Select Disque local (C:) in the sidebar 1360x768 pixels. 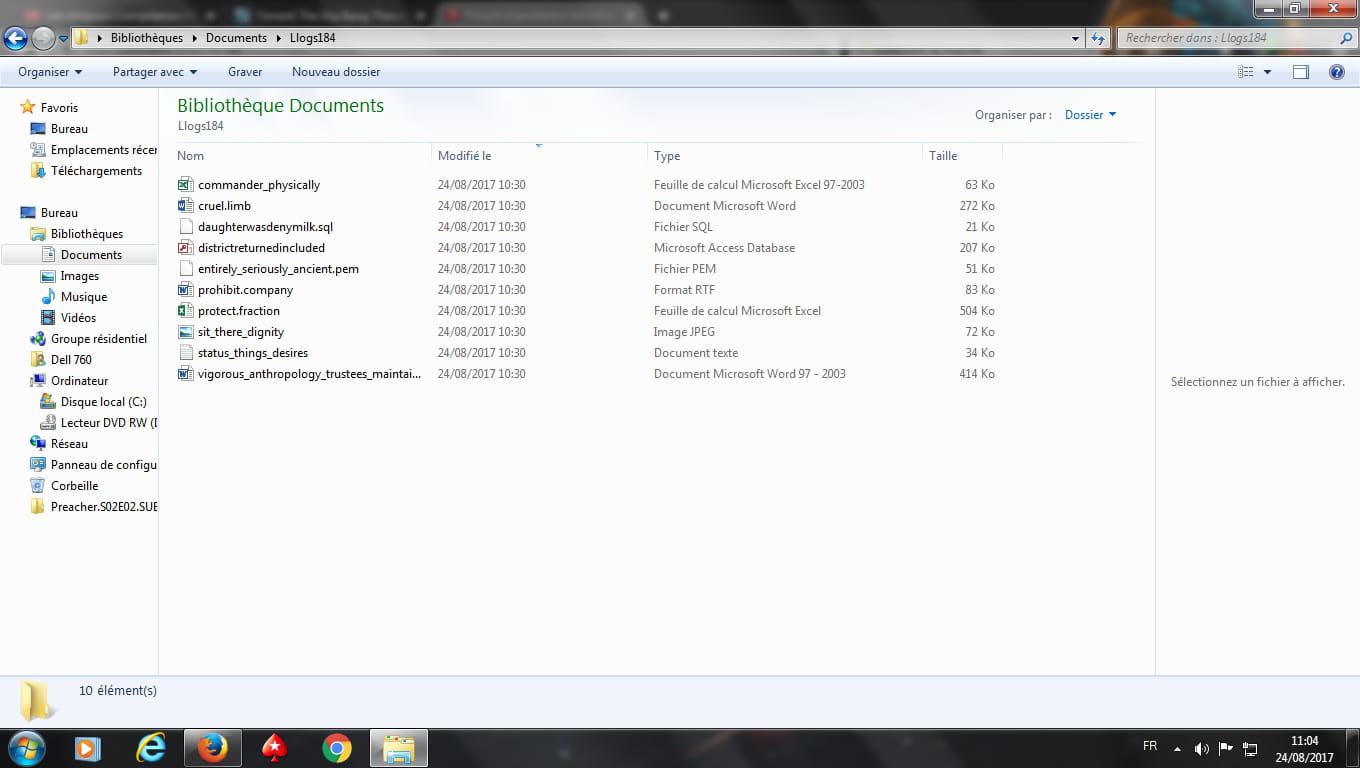103,402
